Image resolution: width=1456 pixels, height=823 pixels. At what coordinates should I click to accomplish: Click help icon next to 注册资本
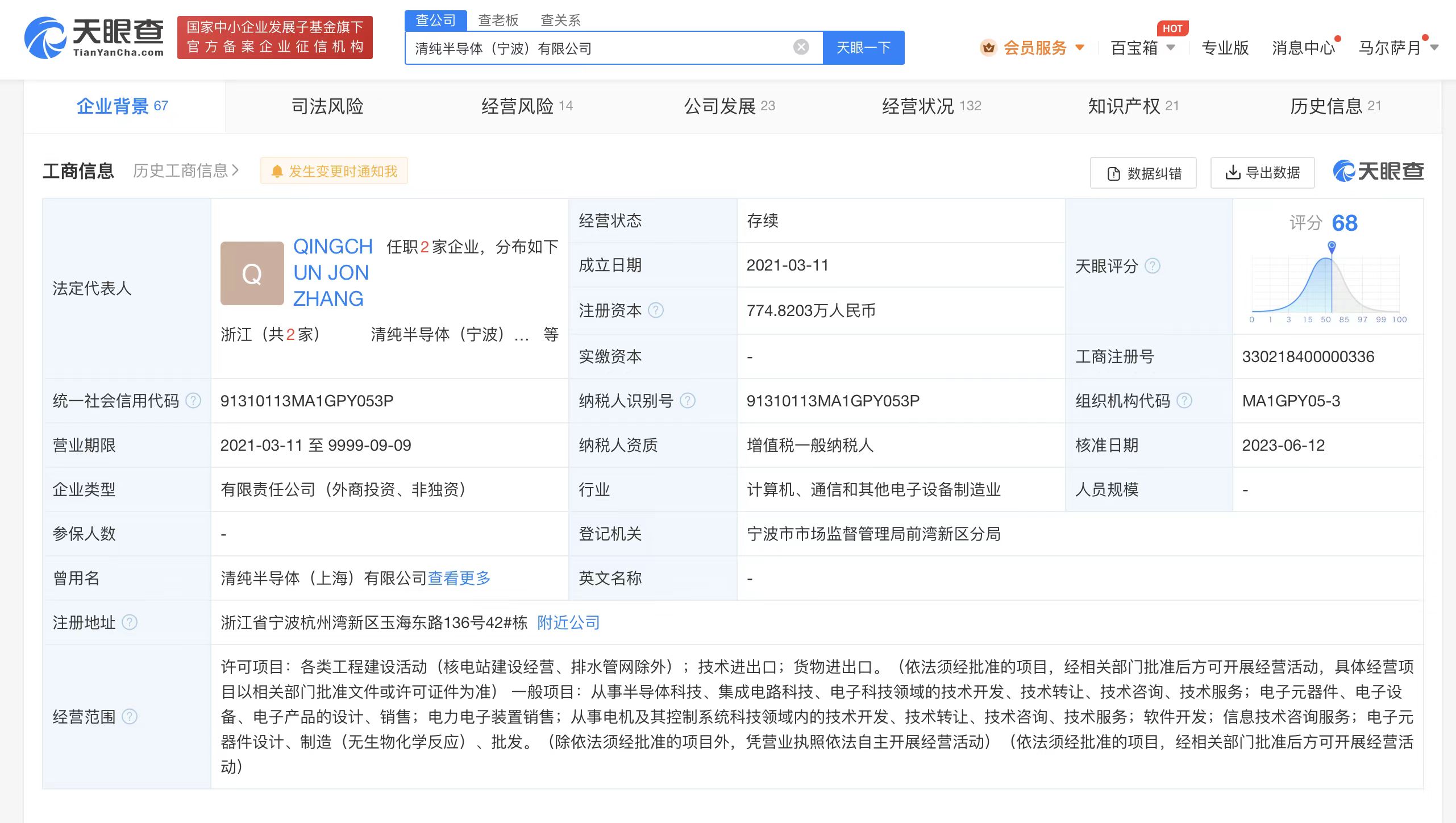pos(656,310)
